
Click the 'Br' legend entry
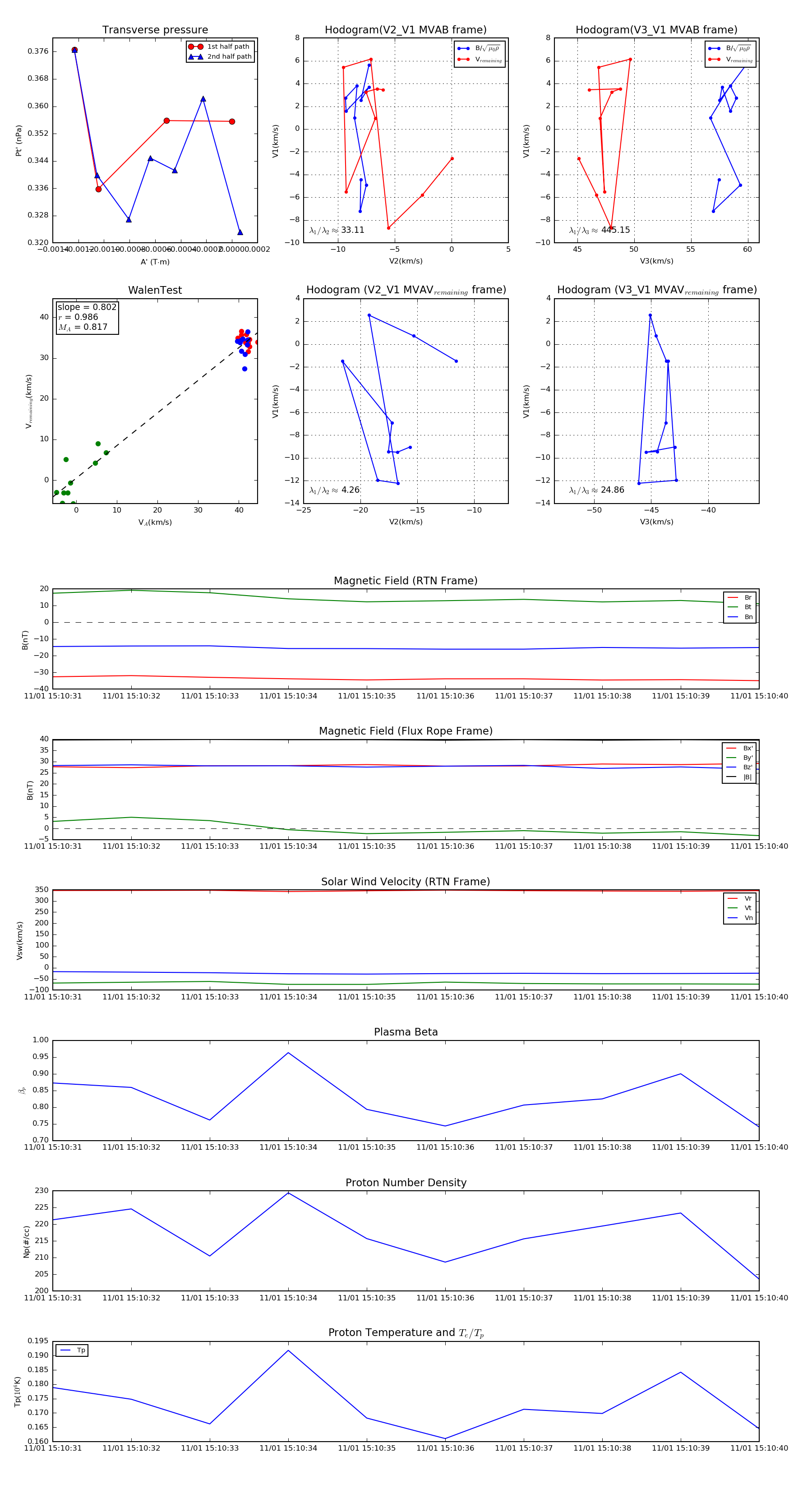tap(740, 598)
